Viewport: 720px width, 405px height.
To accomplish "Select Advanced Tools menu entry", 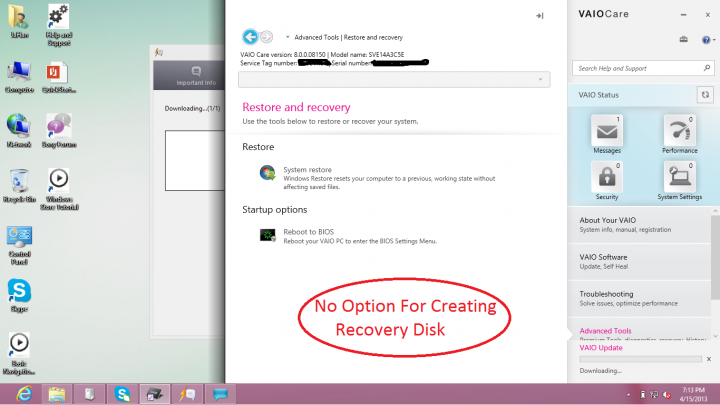I will click(x=640, y=331).
